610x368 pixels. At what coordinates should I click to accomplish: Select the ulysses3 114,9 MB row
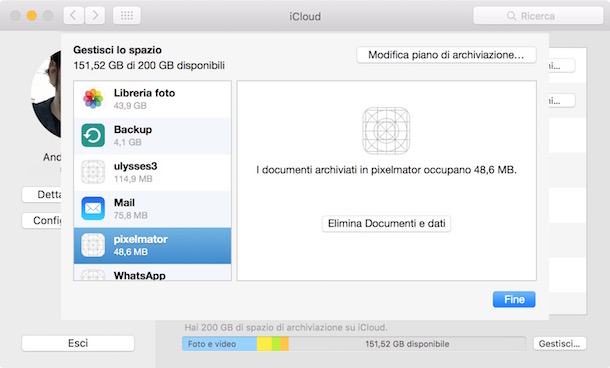click(152, 172)
